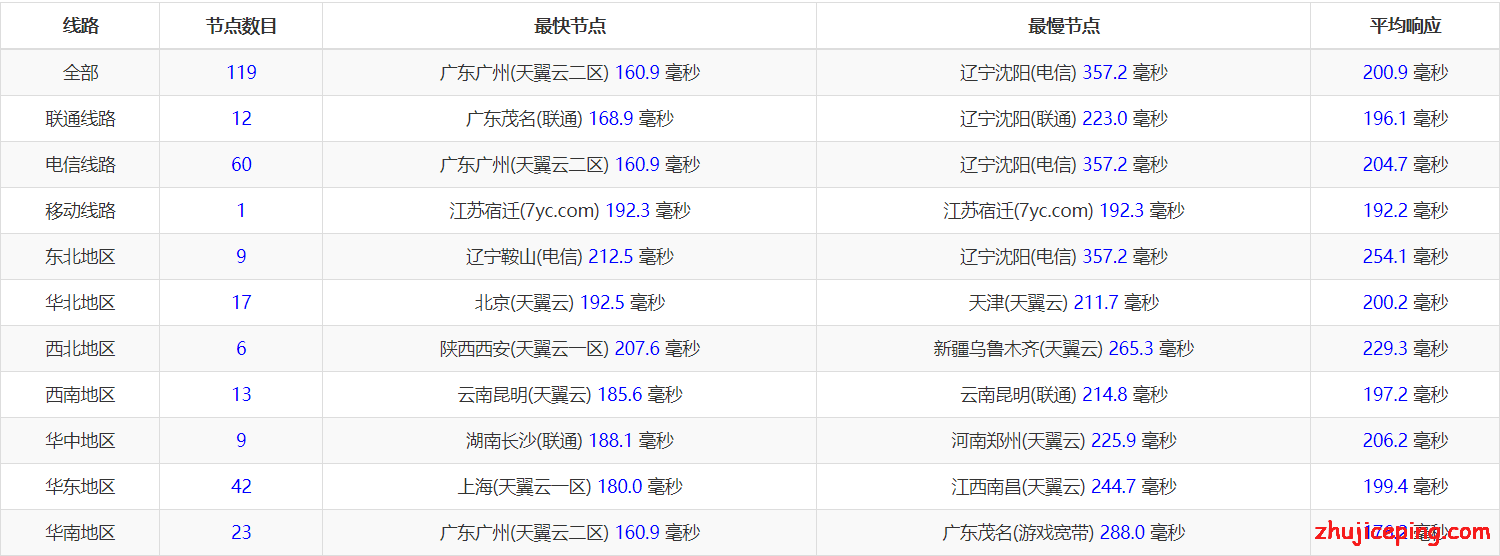Click node count 23 for 华南地区

click(241, 532)
